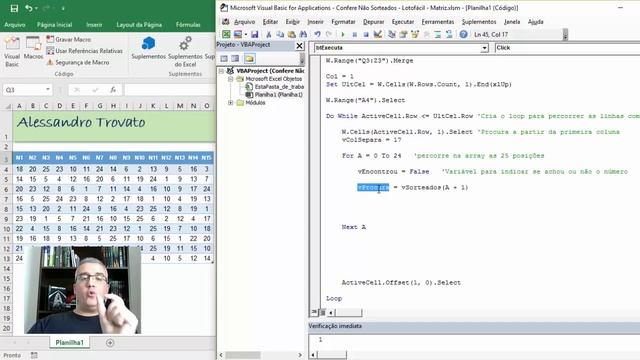
Task: Click Excel Undo arrow in quick access toolbar
Action: point(28,8)
